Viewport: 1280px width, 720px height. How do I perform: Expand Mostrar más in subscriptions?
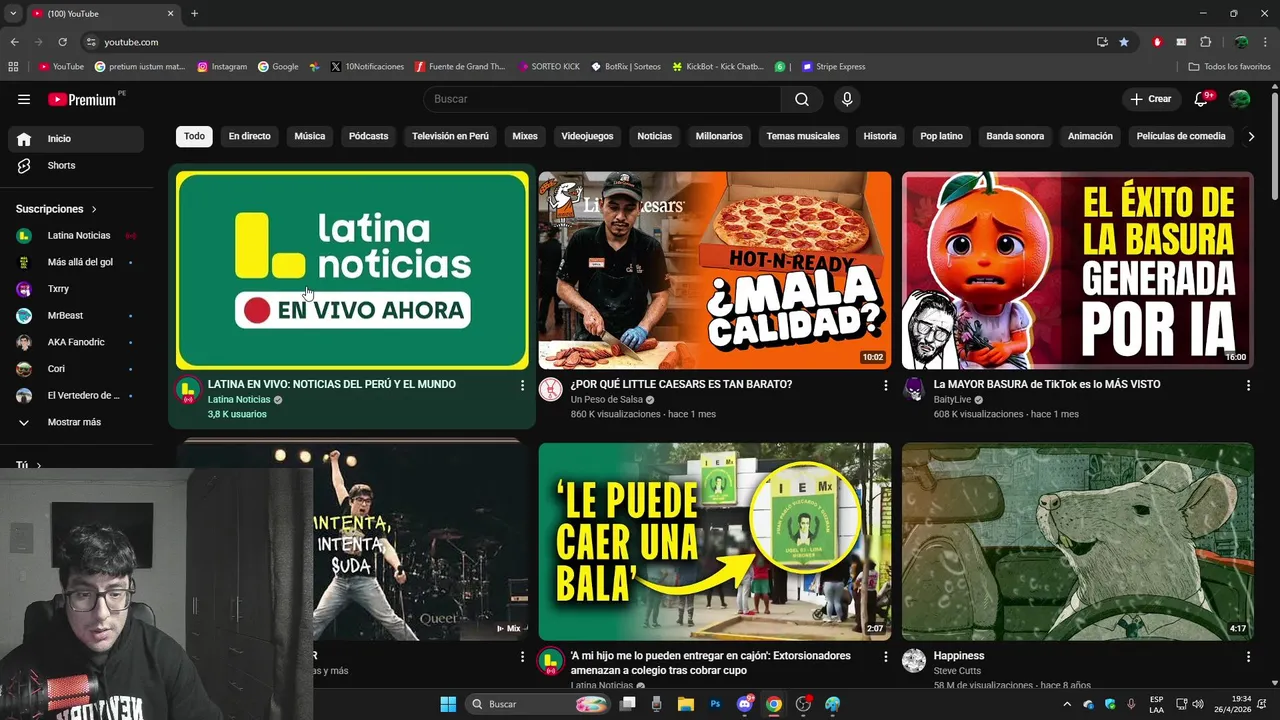pos(76,422)
